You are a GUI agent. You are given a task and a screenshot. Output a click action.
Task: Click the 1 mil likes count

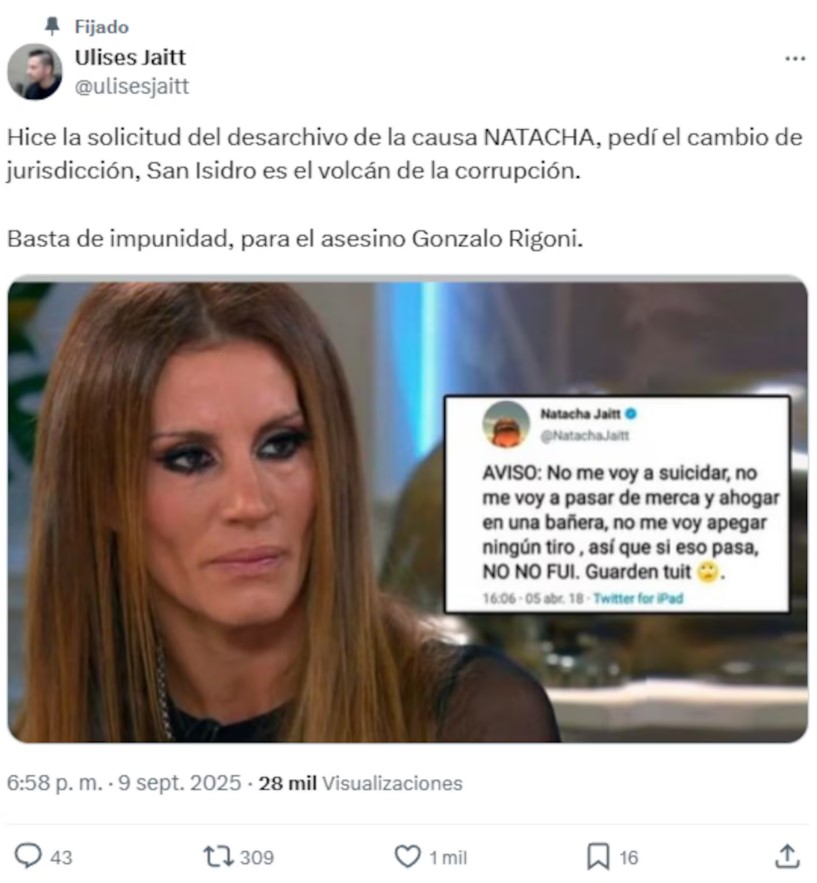pyautogui.click(x=448, y=858)
